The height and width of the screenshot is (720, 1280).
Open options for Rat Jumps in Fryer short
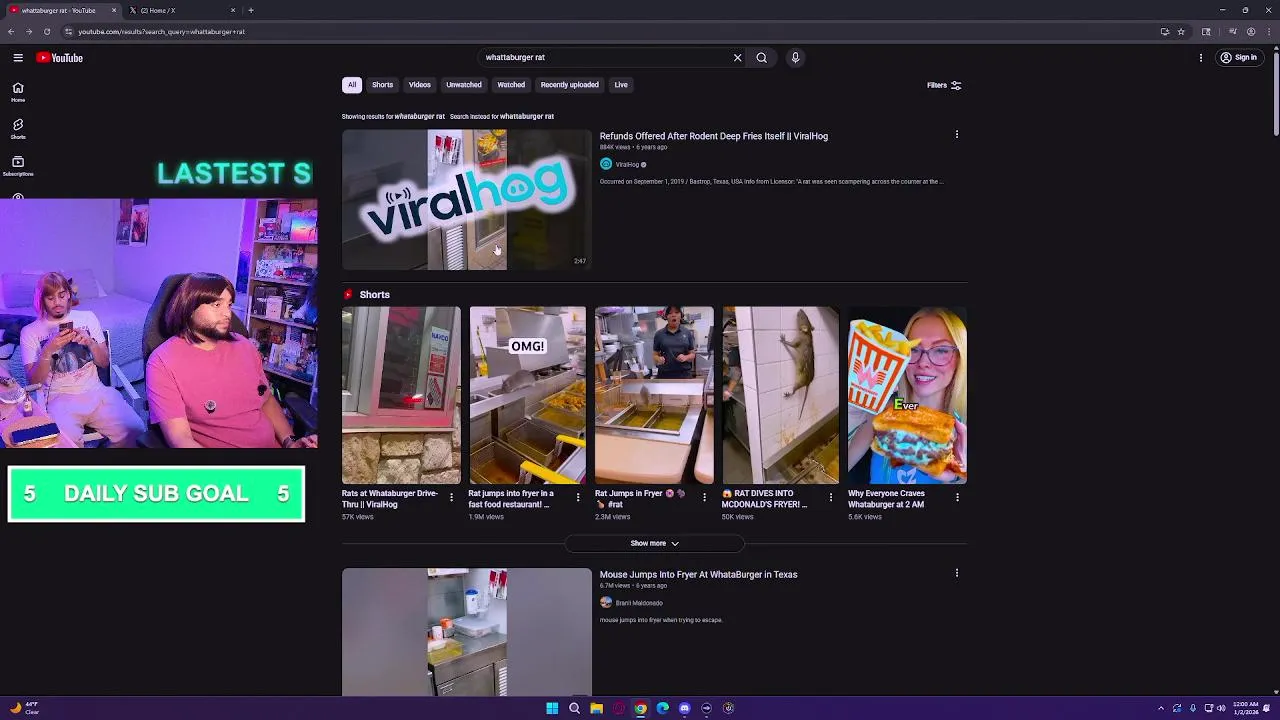704,497
